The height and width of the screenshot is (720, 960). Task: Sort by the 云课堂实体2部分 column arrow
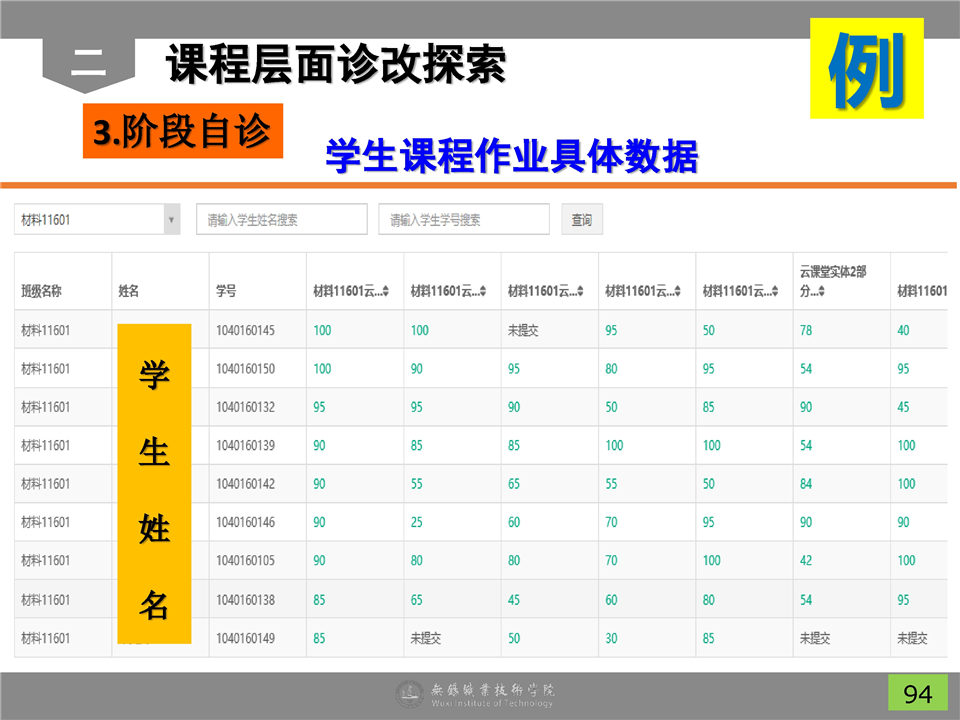point(821,292)
